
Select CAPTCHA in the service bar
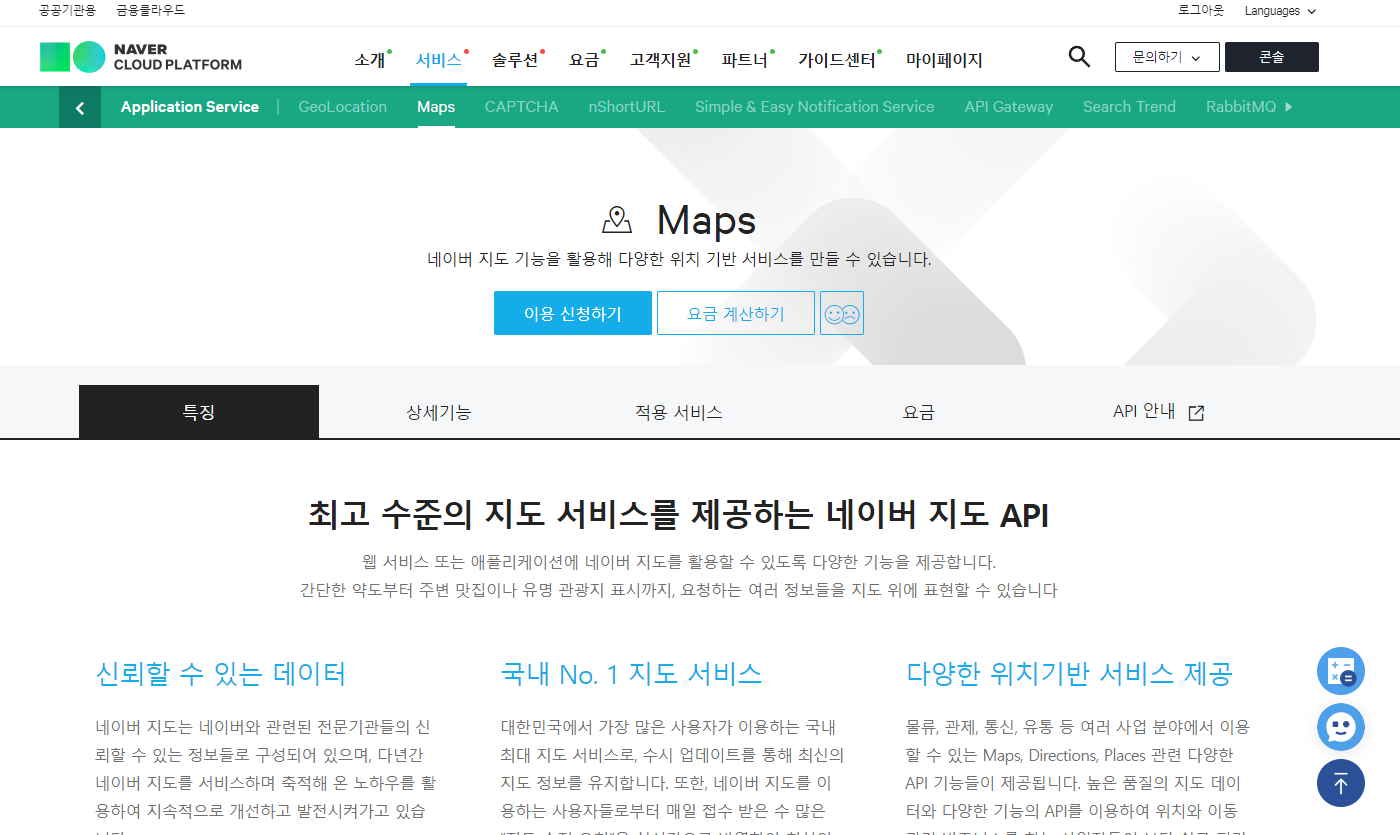[x=522, y=107]
